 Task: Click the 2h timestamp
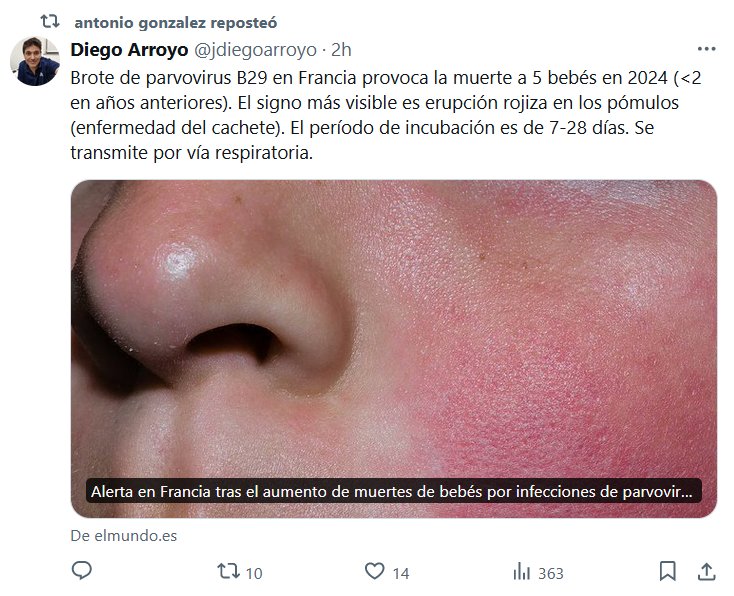pos(341,50)
